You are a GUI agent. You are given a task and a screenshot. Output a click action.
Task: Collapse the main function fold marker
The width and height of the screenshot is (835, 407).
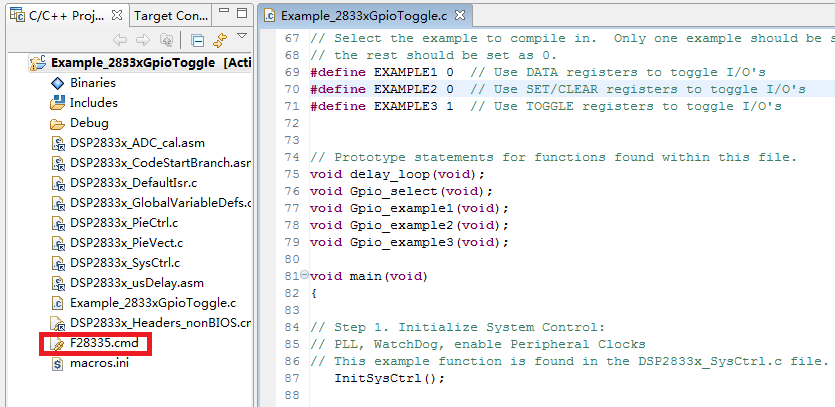click(x=305, y=276)
